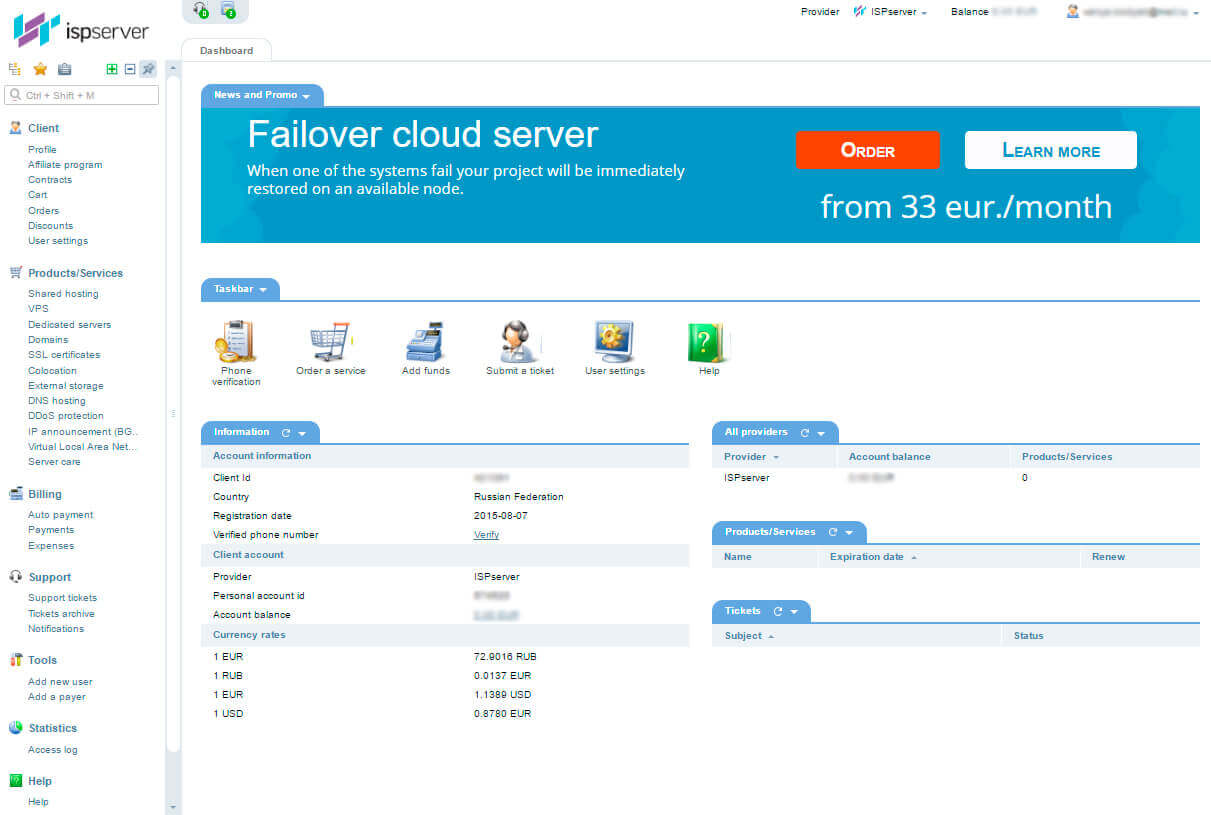This screenshot has height=815, width=1211.
Task: Refresh the Information panel
Action: click(x=285, y=433)
